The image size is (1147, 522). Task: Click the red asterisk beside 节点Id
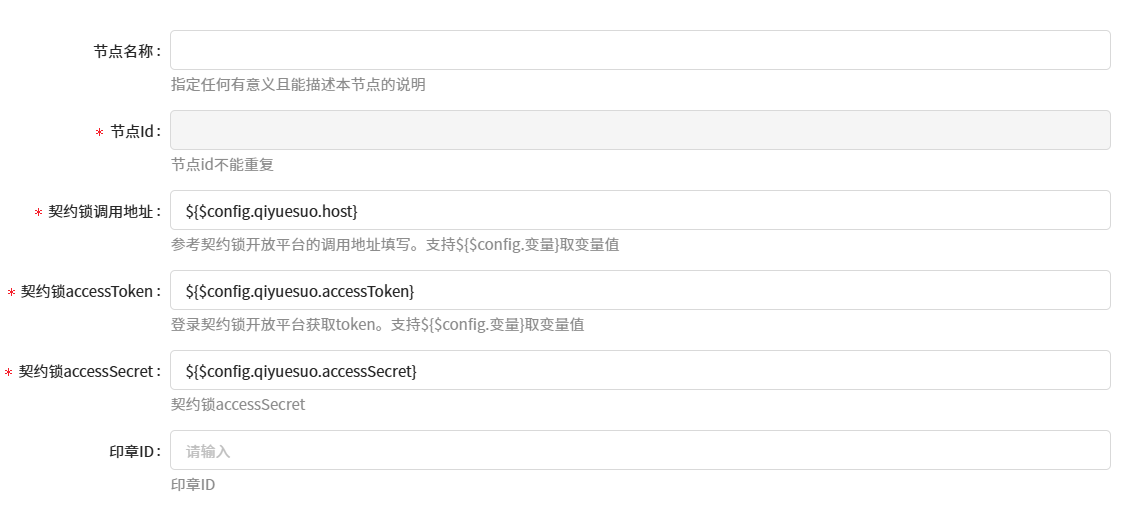point(99,133)
